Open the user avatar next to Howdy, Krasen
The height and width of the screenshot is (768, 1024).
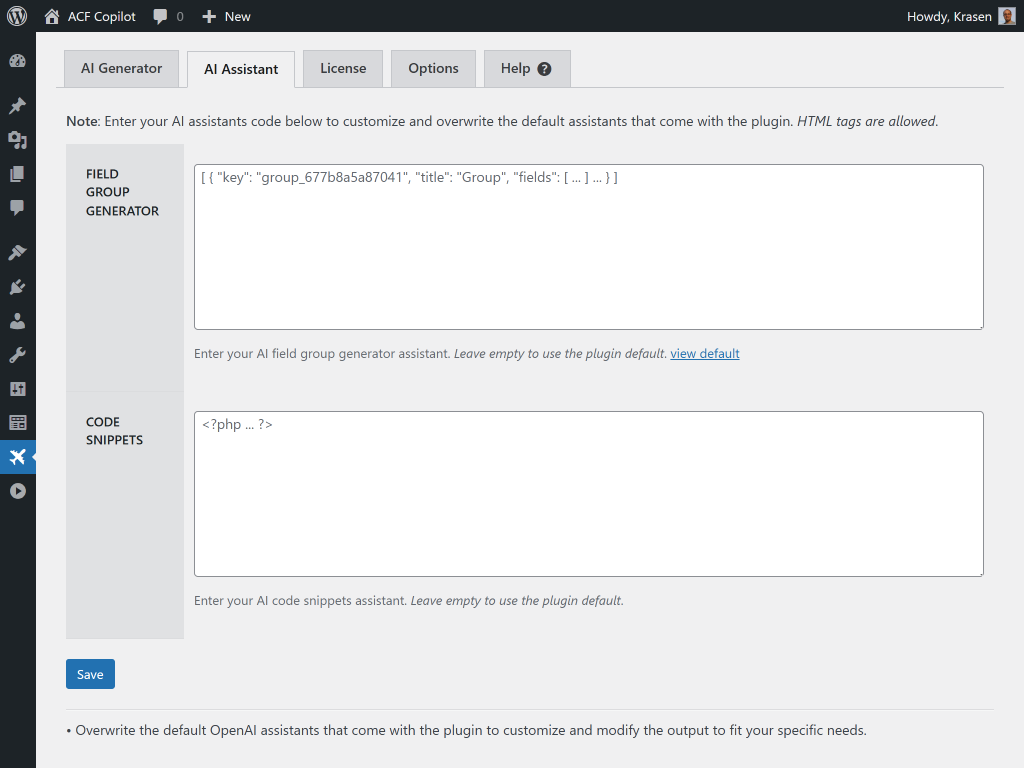pos(1006,16)
